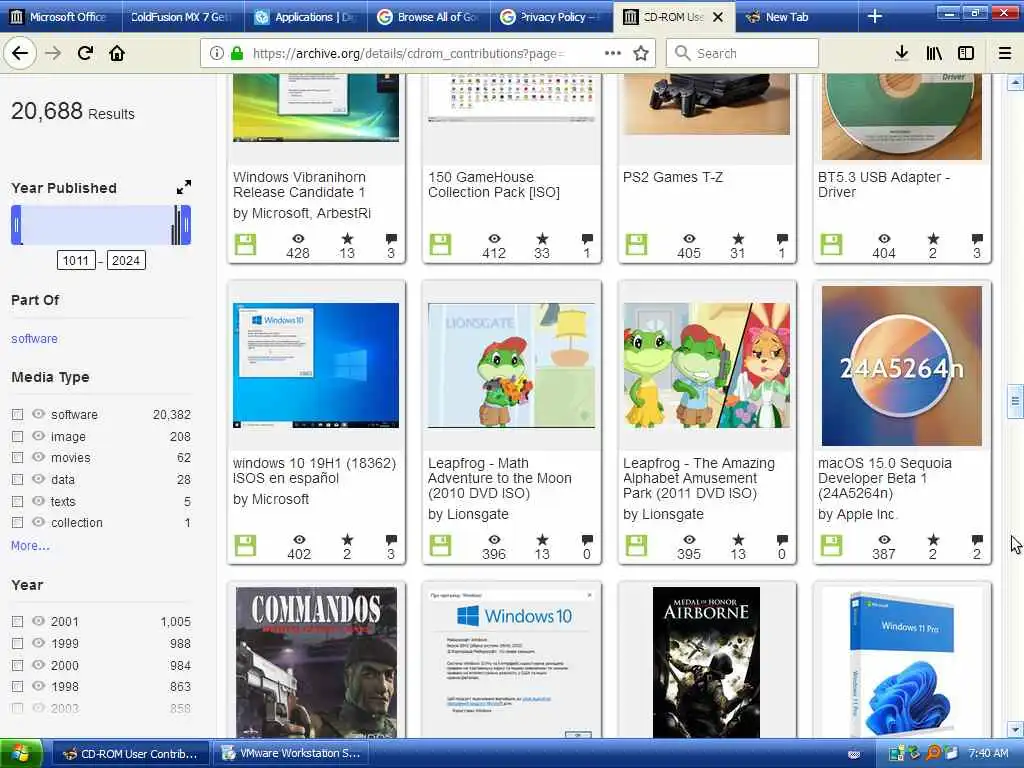Viewport: 1024px width, 768px height.
Task: Bookmark this page with the star icon
Action: click(641, 54)
